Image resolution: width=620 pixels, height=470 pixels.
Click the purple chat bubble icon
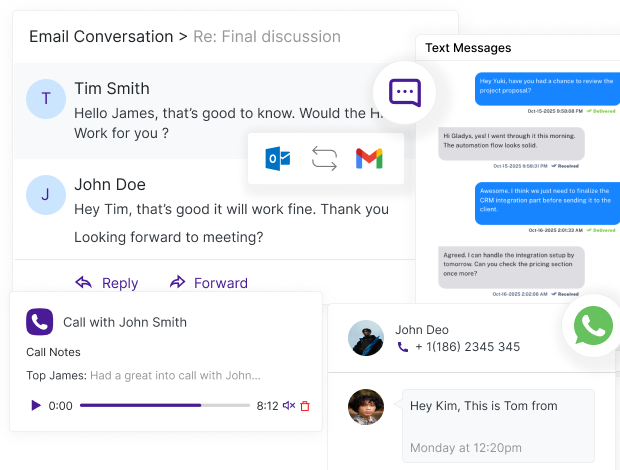(405, 93)
